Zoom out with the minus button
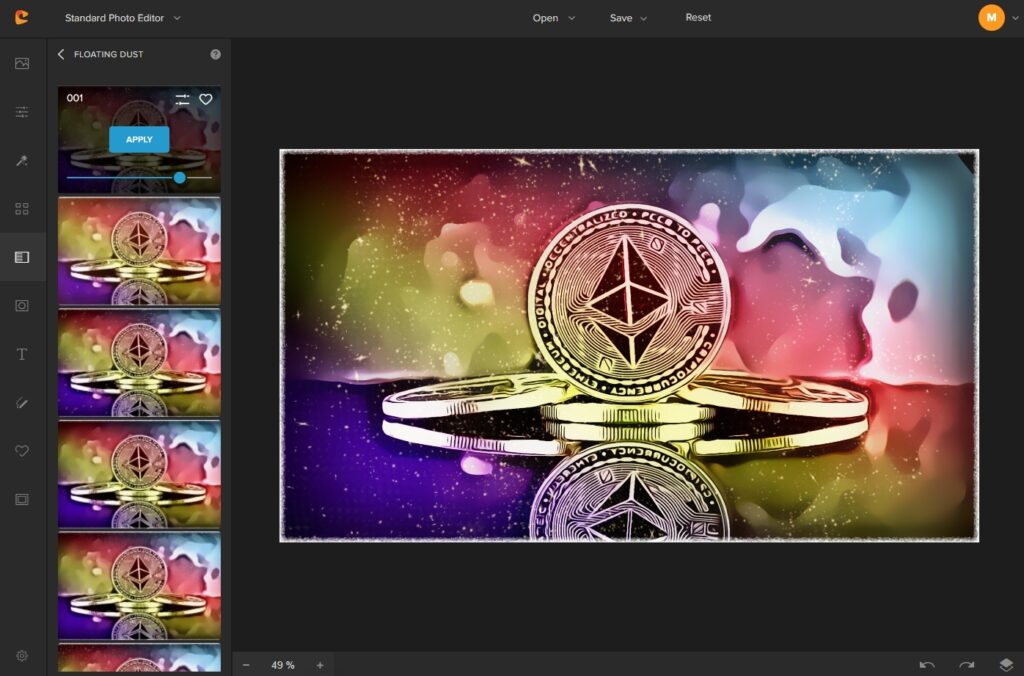The height and width of the screenshot is (676, 1024). [246, 665]
